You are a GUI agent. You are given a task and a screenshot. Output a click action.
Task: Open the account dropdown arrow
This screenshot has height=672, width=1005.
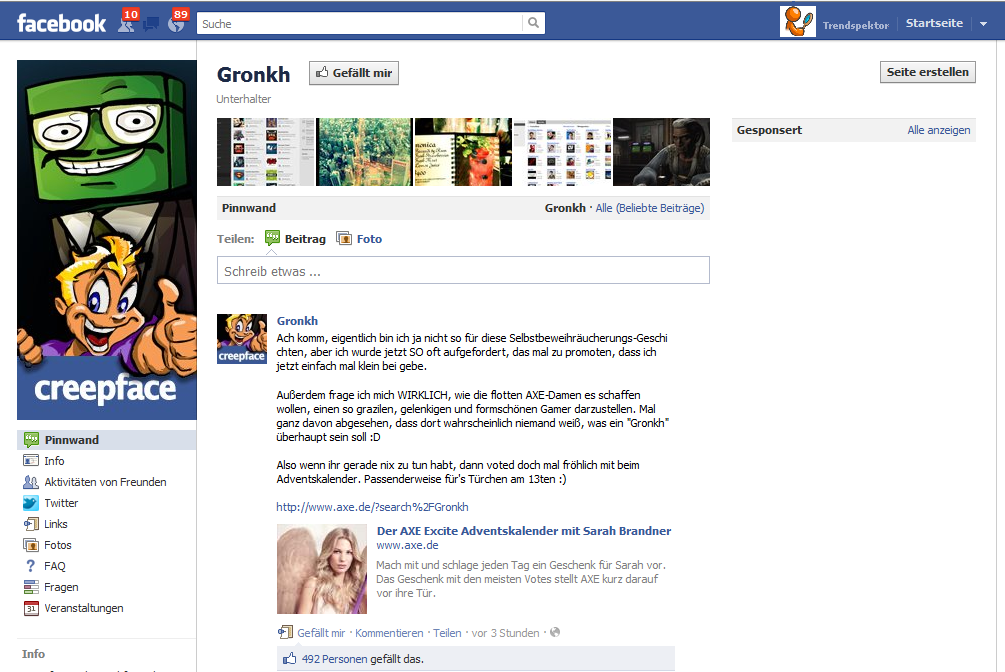(983, 24)
